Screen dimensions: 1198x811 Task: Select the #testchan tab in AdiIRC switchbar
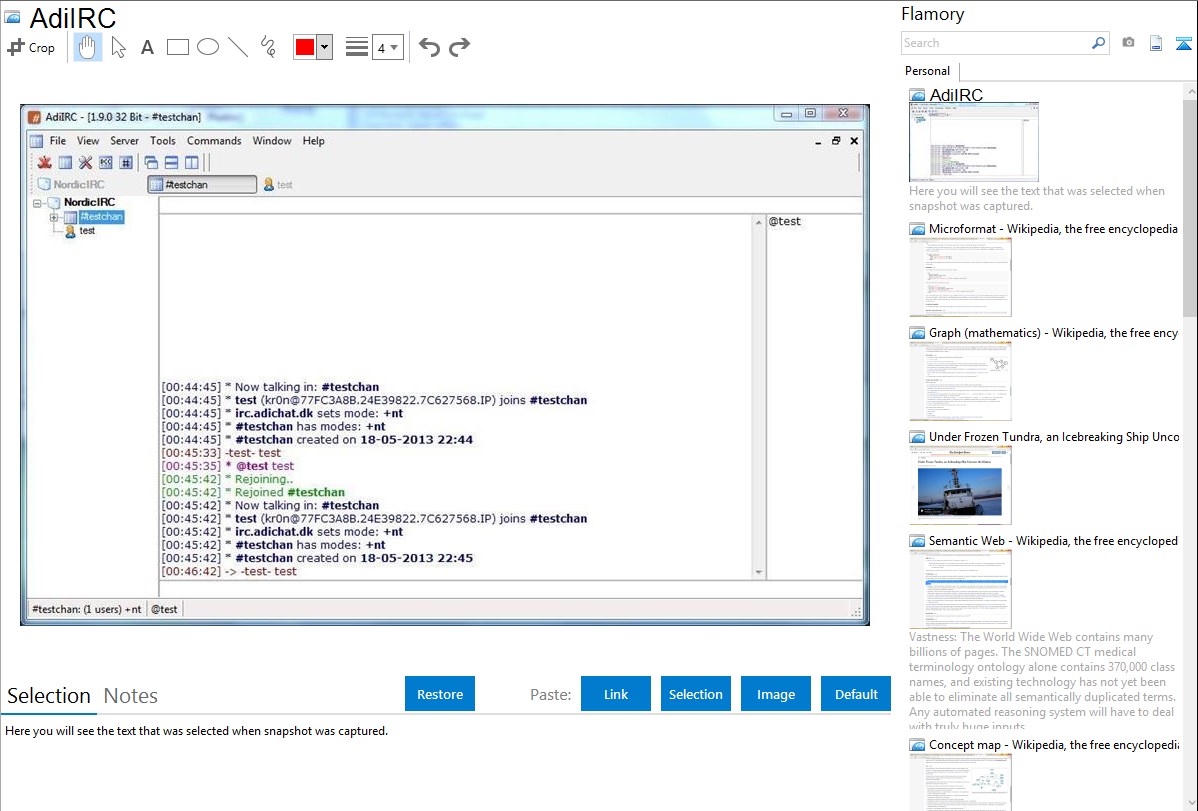202,184
